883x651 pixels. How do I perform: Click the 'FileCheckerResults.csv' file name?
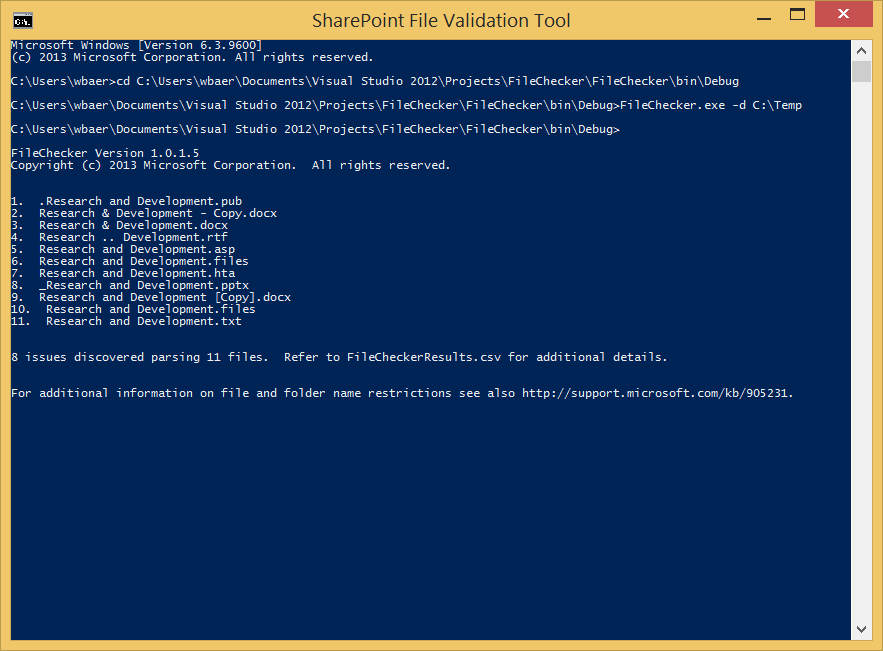(423, 357)
